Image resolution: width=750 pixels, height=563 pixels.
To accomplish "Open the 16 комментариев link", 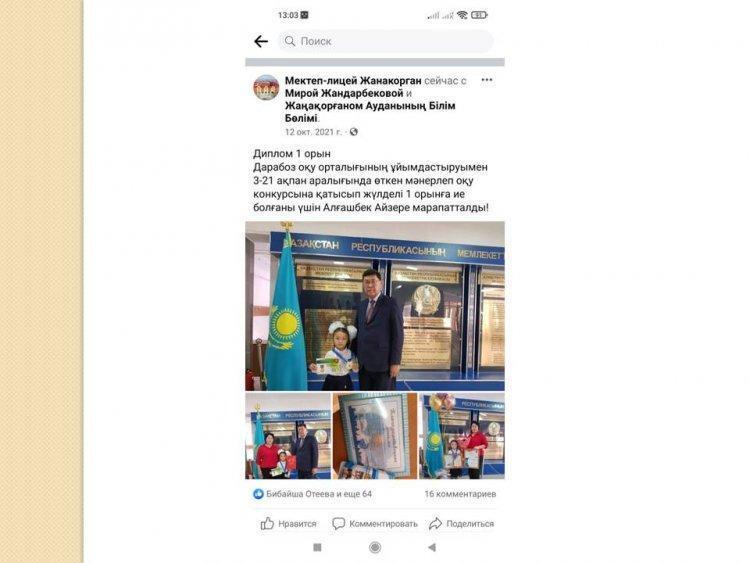I will 460,494.
